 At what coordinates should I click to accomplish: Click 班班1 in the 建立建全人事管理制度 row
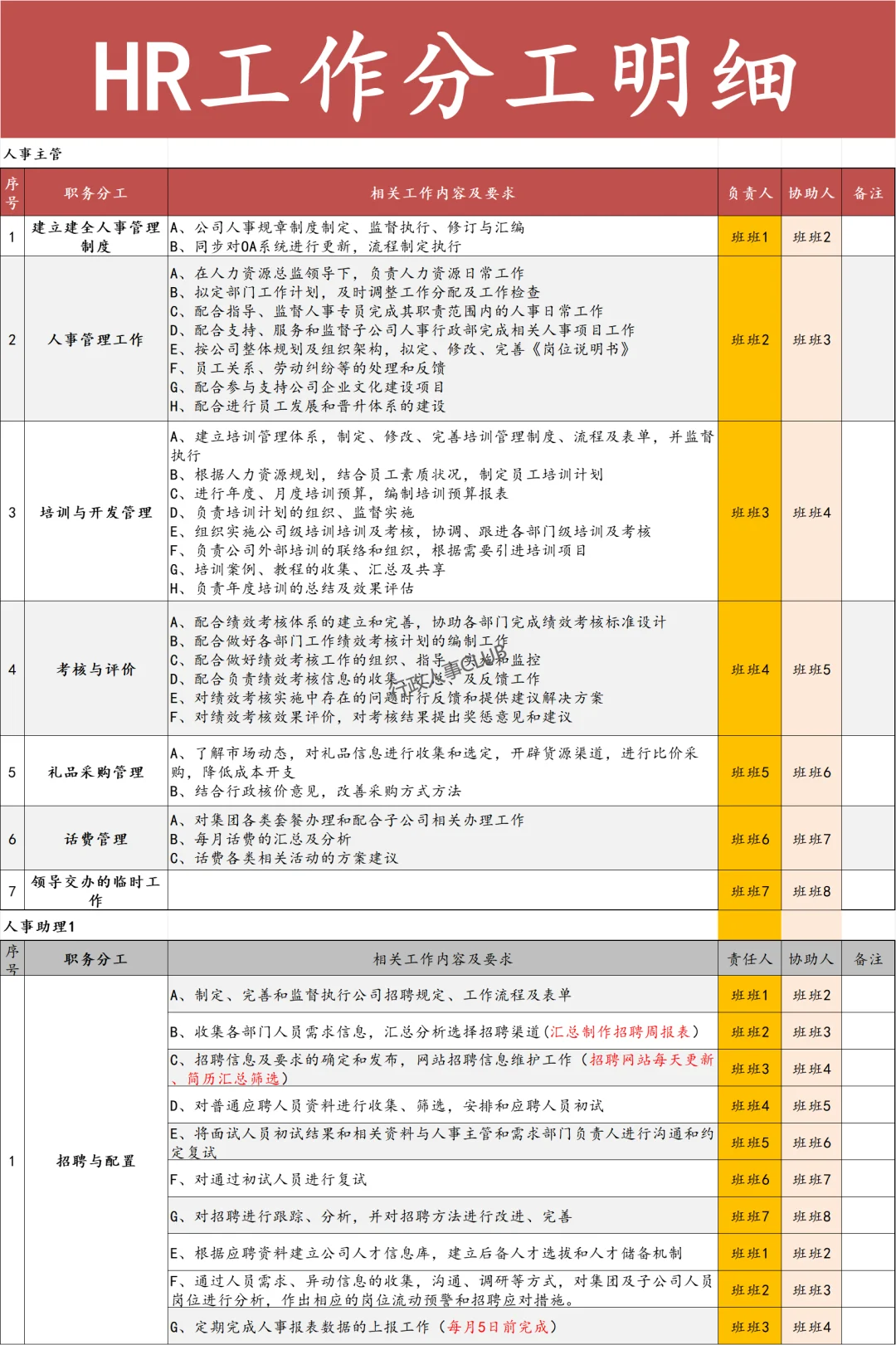pyautogui.click(x=750, y=237)
